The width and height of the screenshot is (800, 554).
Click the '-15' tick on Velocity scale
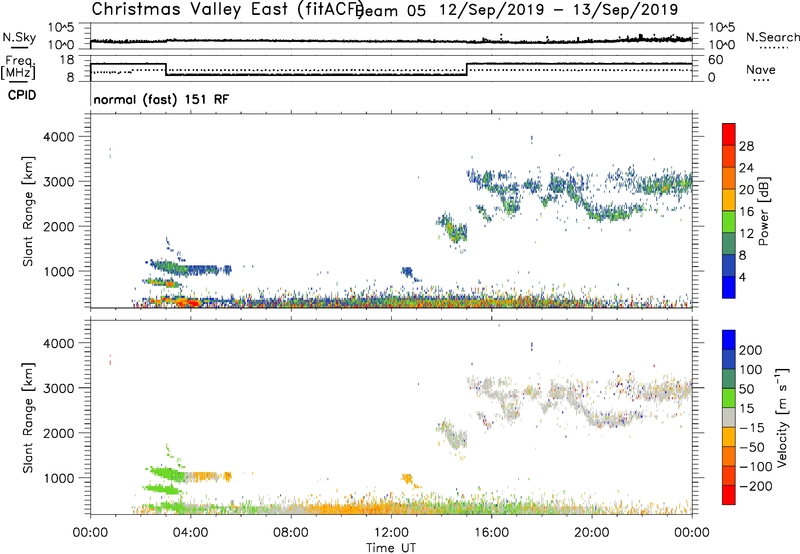point(752,428)
